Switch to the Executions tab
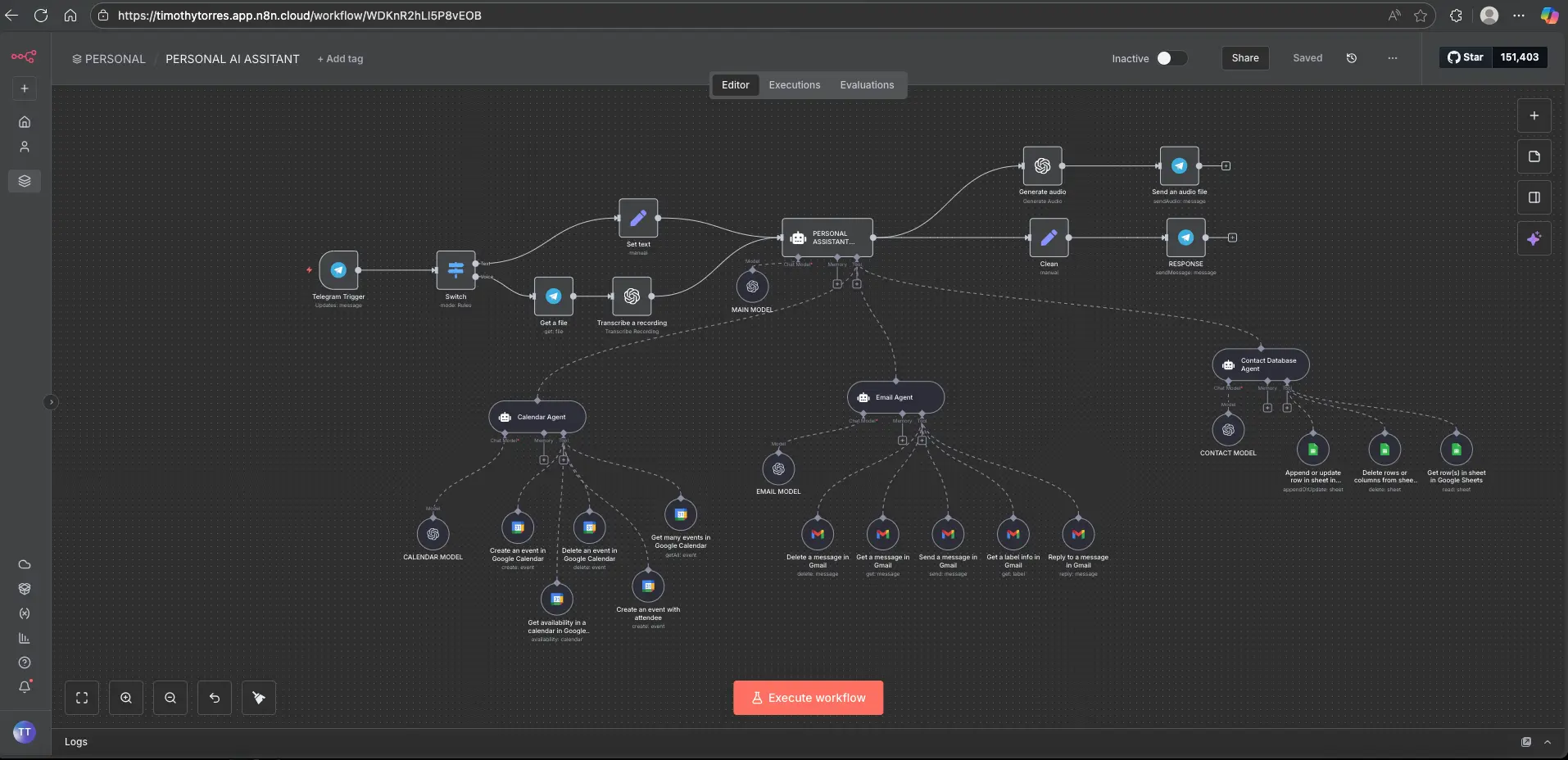This screenshot has height=760, width=1568. 794,85
